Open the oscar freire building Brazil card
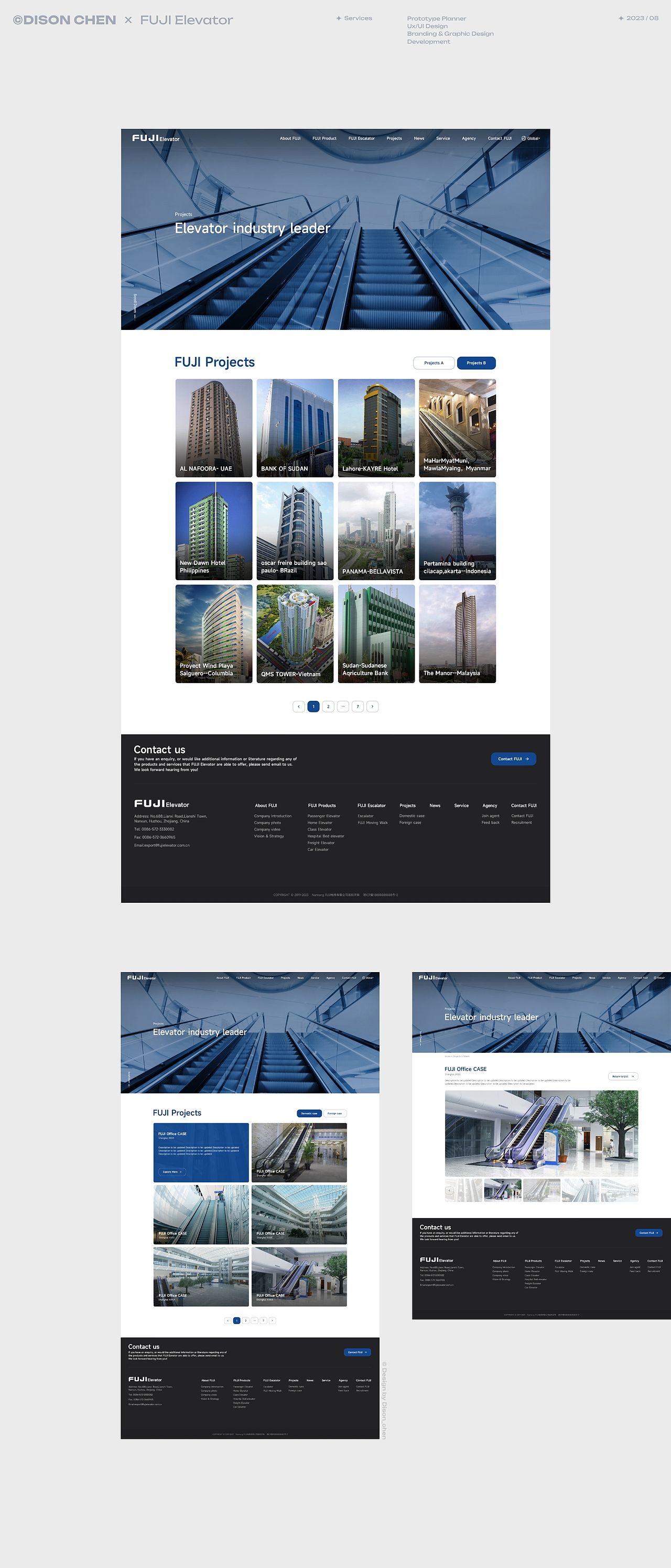This screenshot has height=1568, width=671. [295, 531]
